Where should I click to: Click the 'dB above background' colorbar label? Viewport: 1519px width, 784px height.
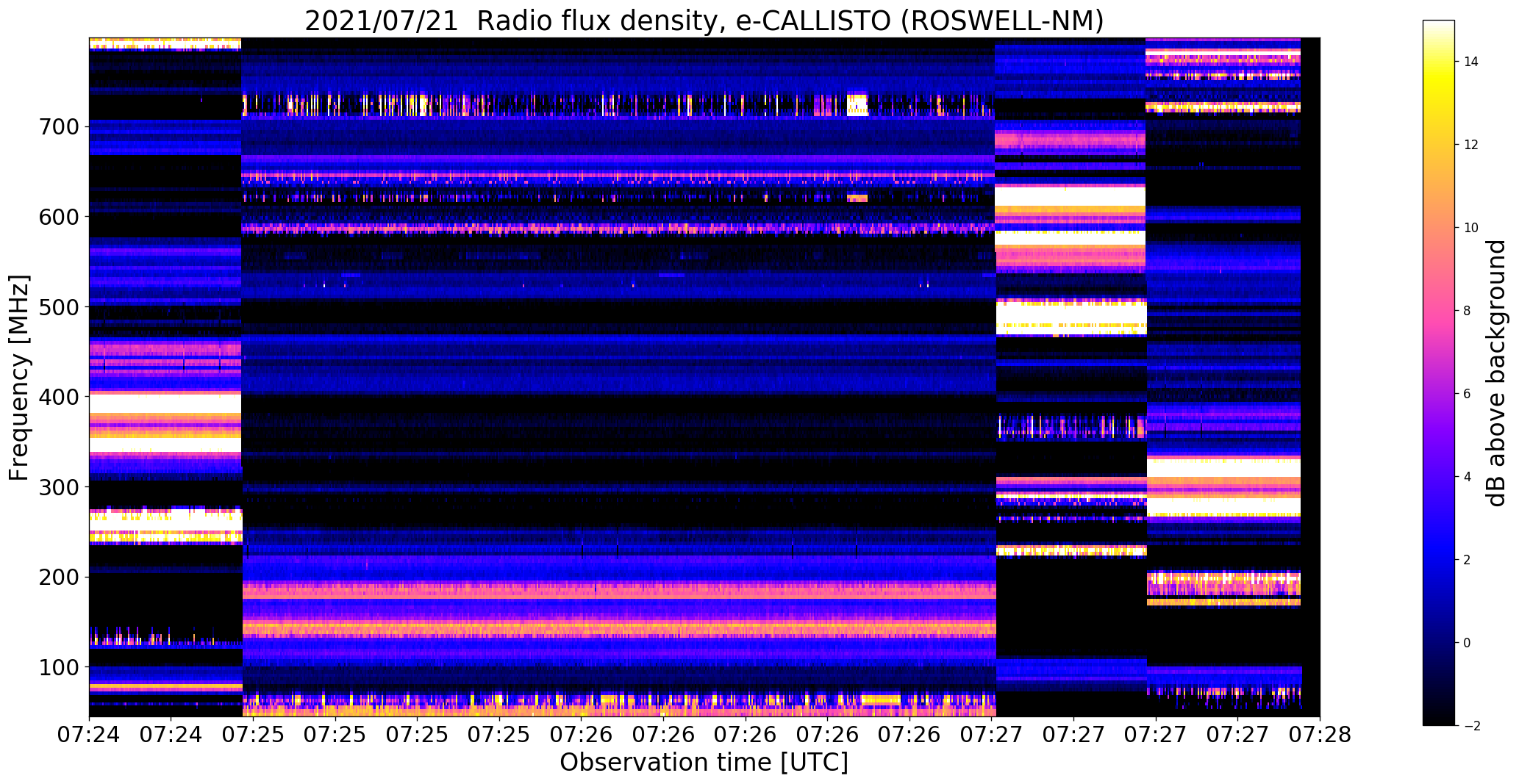1496,373
